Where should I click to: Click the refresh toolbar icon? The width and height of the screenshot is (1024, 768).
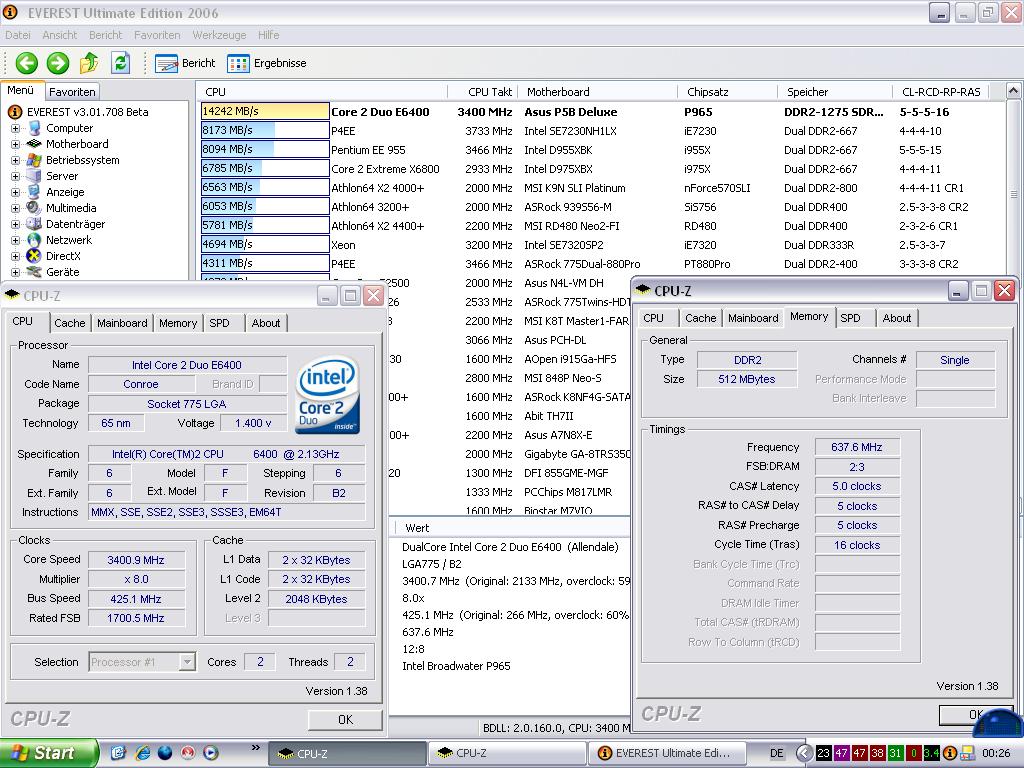tap(120, 63)
